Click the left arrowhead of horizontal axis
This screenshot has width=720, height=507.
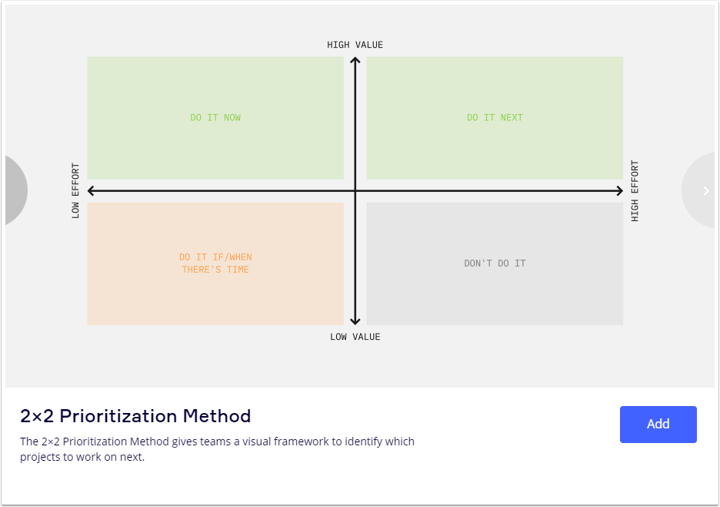coord(91,191)
